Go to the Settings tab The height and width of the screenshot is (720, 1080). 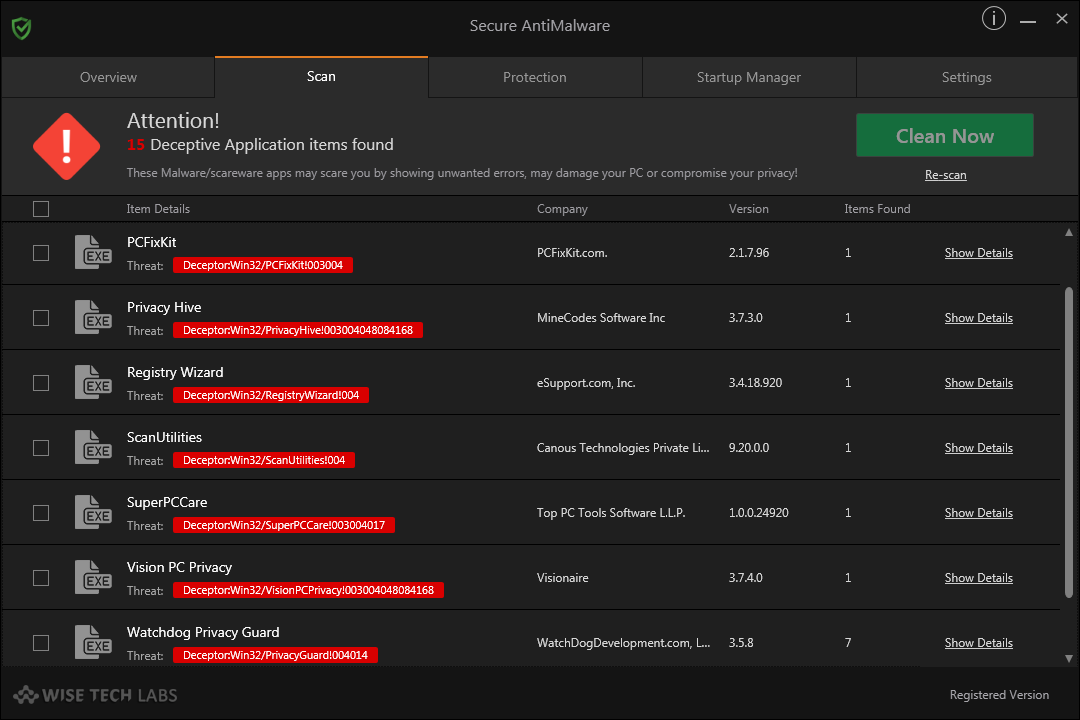pyautogui.click(x=966, y=77)
